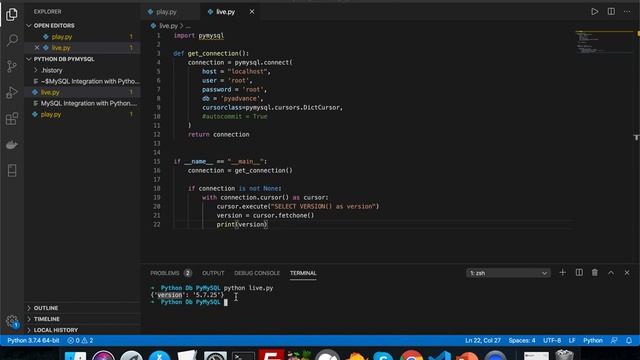This screenshot has width=640, height=360.
Task: Open MySQL Integration with Python... file
Action: [x=82, y=103]
